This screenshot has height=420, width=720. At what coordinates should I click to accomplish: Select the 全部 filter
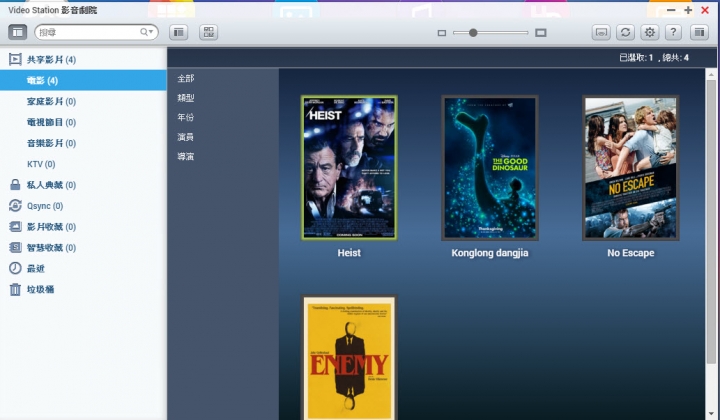click(x=186, y=78)
